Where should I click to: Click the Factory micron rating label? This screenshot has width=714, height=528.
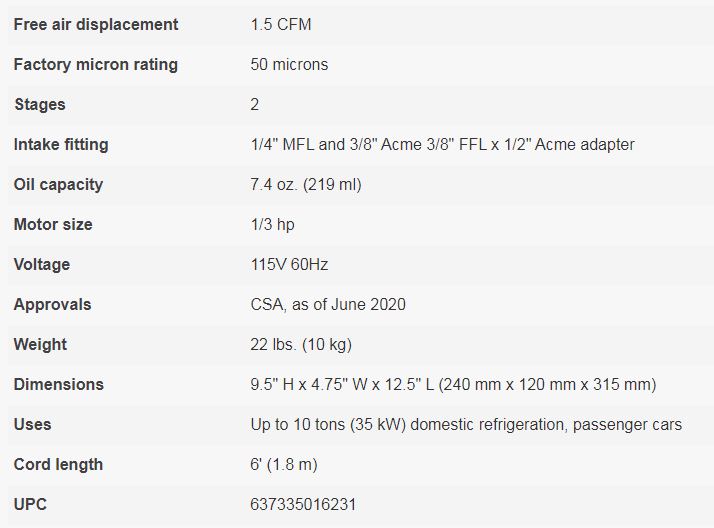pyautogui.click(x=96, y=64)
